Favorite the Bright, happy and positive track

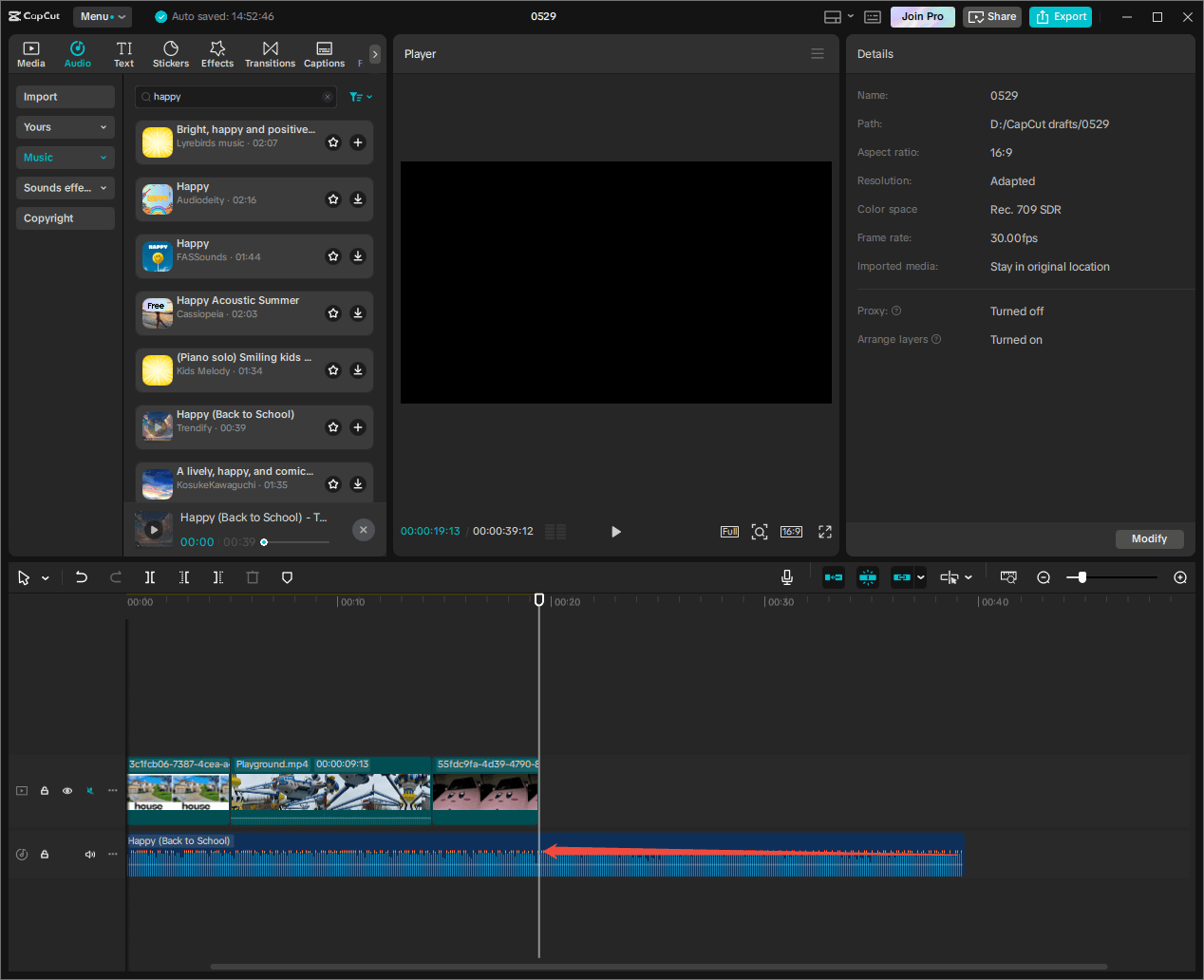coord(333,141)
